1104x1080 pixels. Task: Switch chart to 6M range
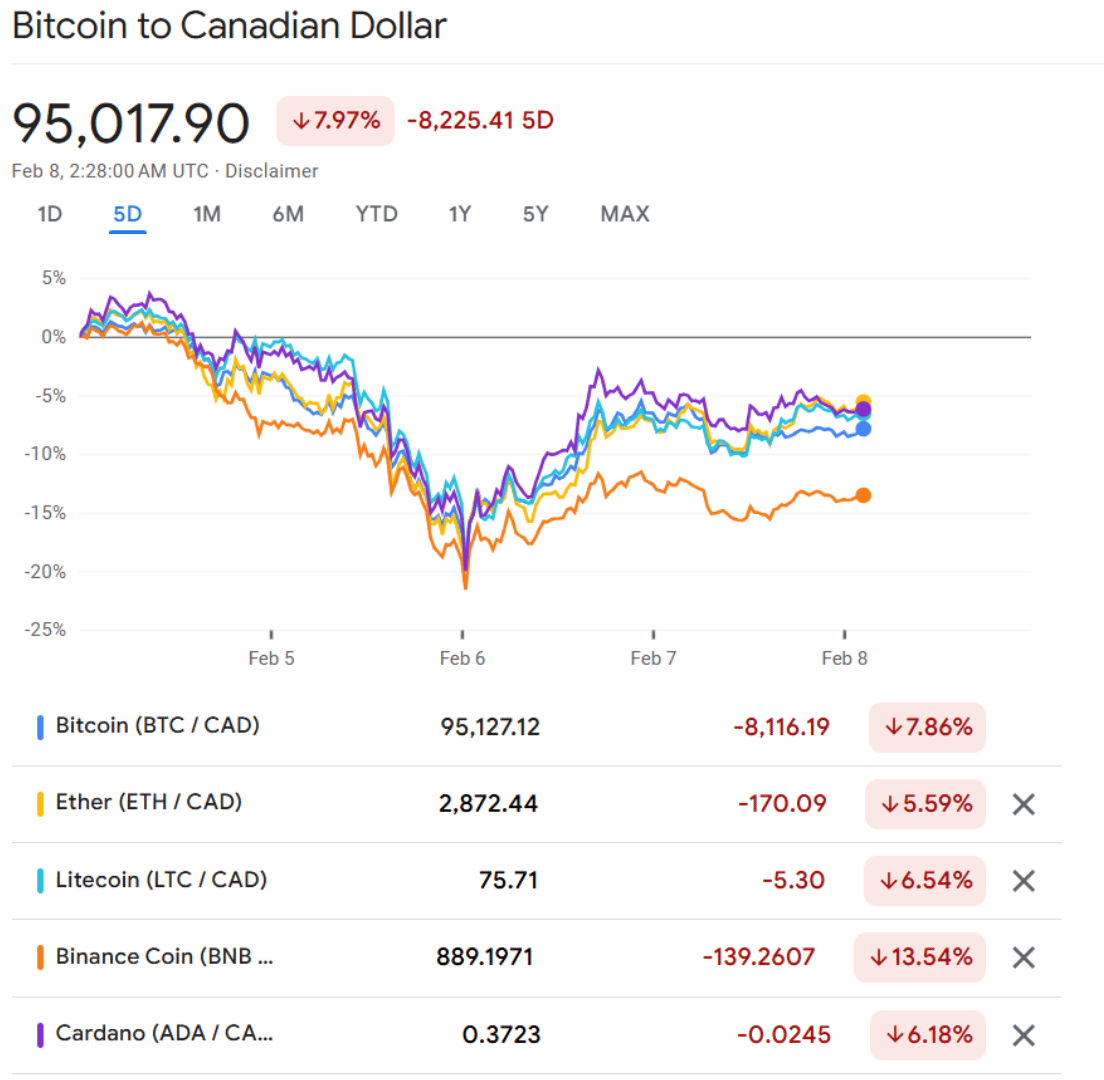click(288, 214)
